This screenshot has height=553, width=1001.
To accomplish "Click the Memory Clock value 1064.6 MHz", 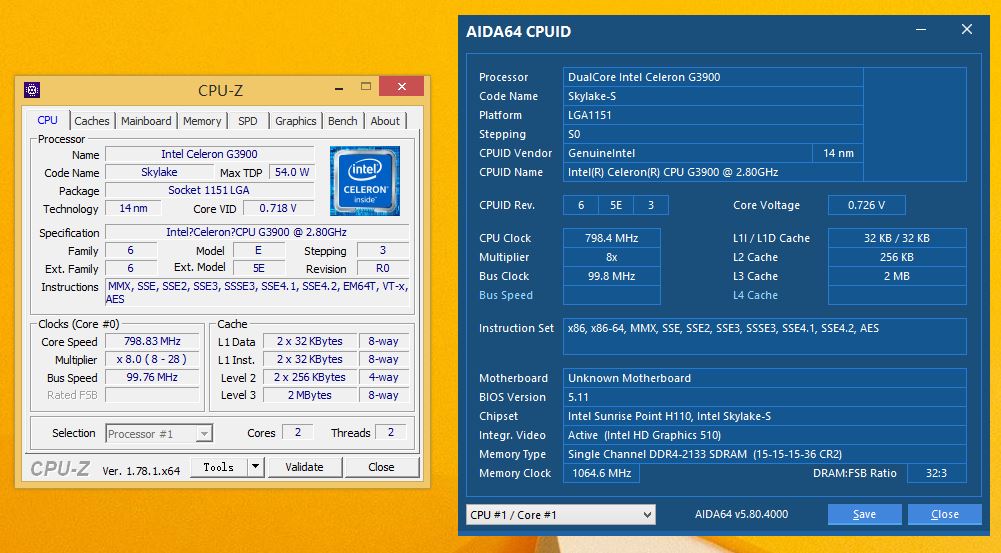I will click(601, 473).
